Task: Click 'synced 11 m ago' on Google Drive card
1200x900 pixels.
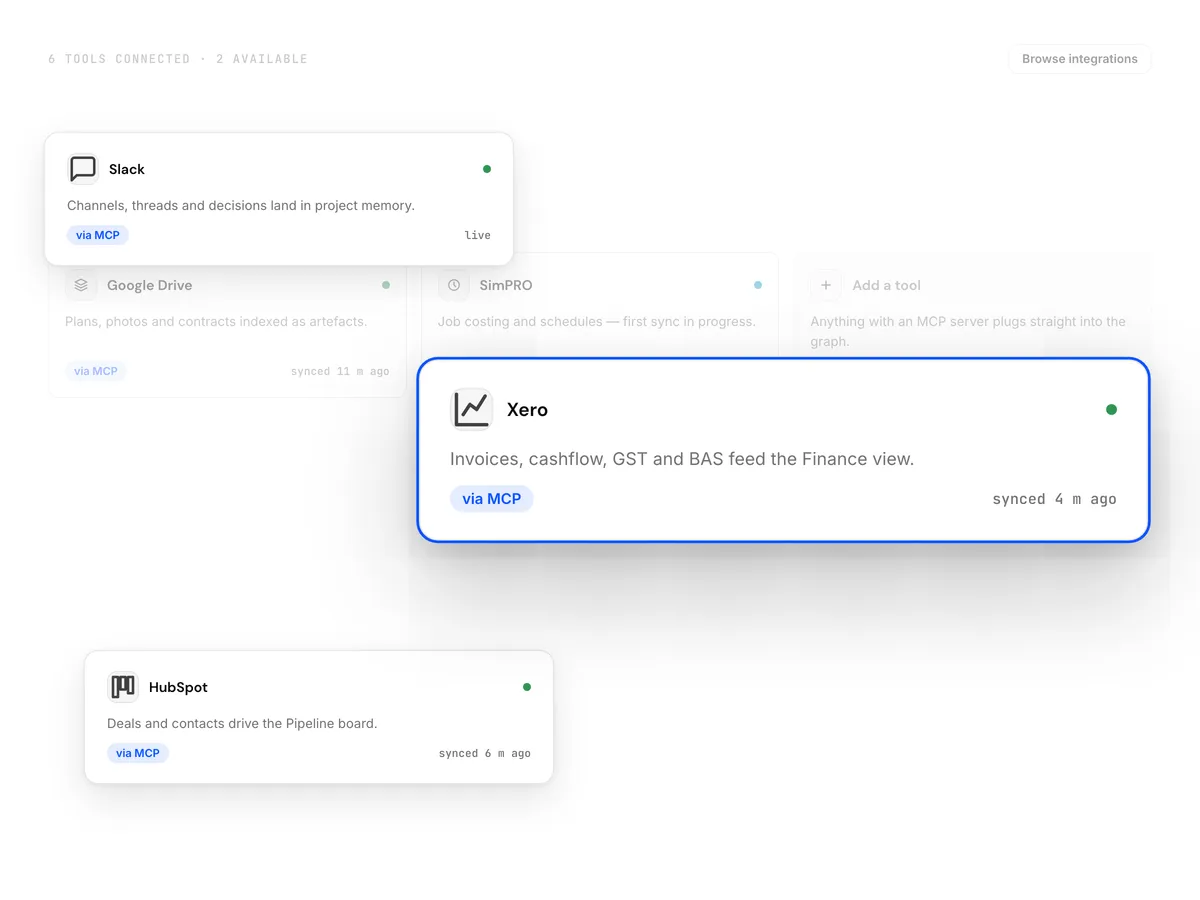Action: tap(340, 371)
